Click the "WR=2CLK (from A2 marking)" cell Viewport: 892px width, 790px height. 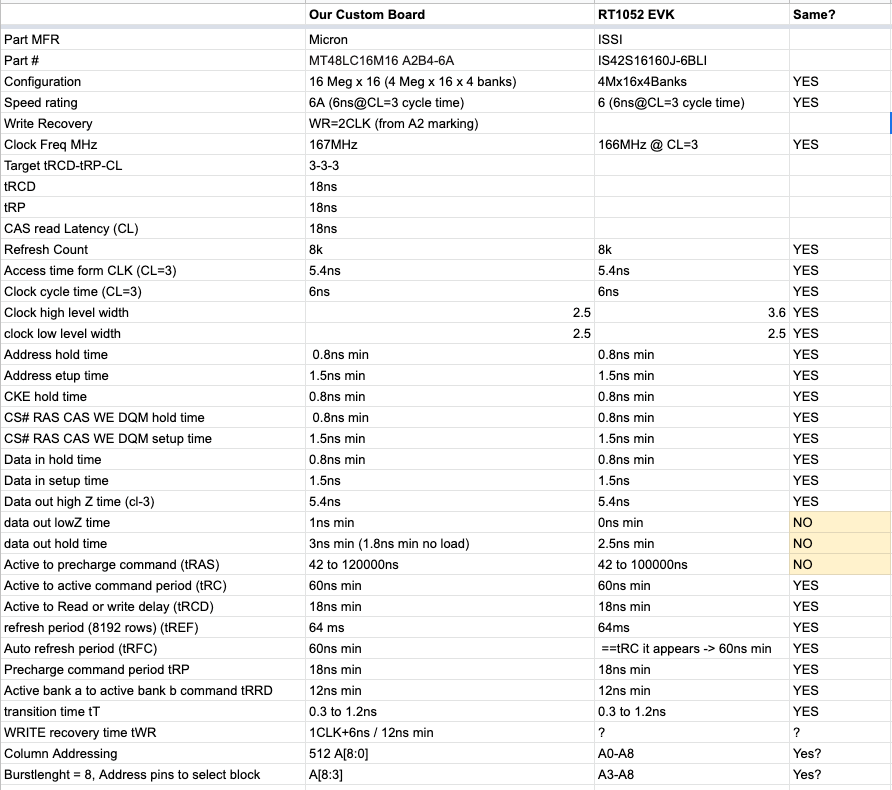[x=394, y=124]
